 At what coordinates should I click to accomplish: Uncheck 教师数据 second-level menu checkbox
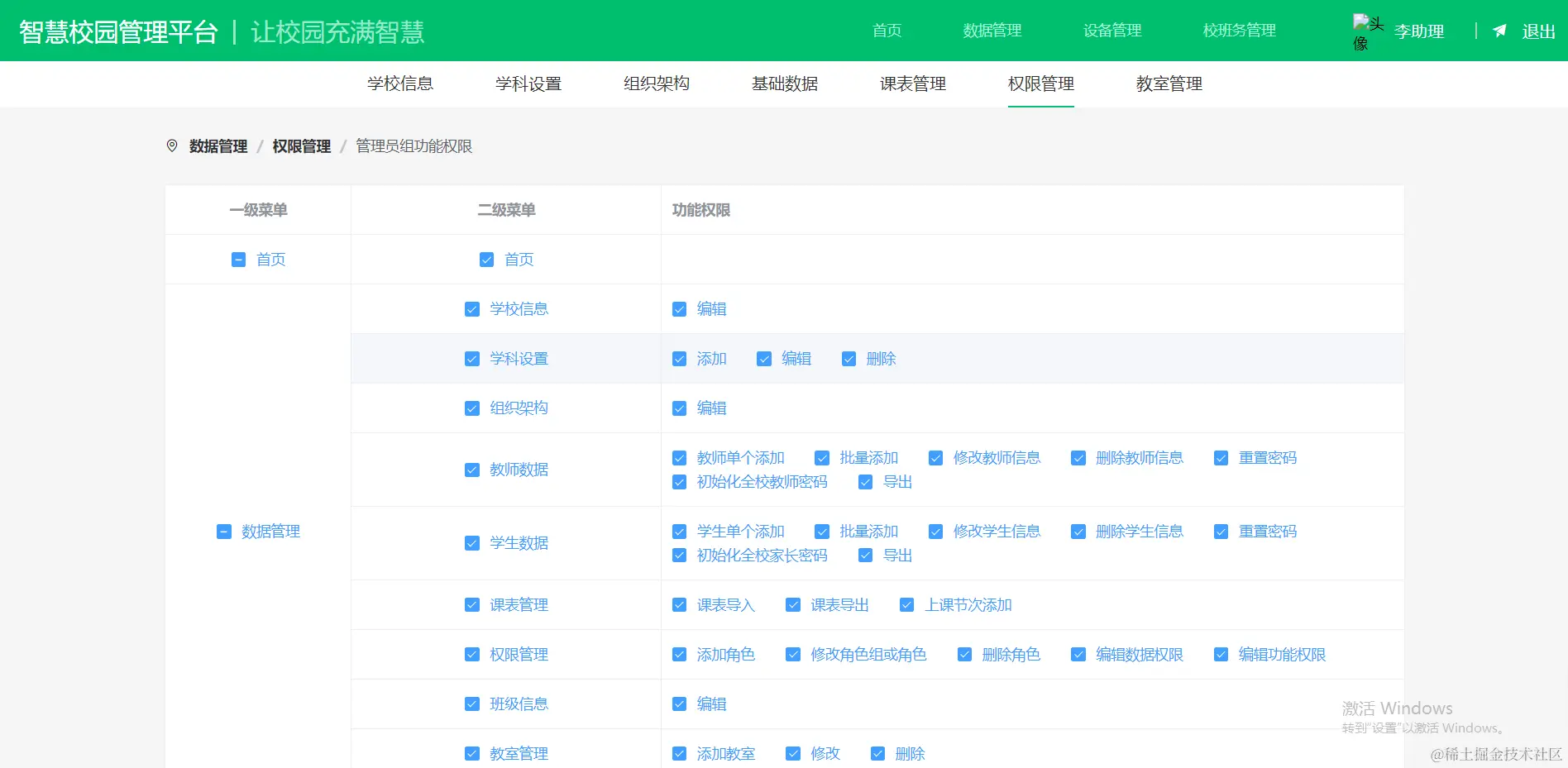471,470
